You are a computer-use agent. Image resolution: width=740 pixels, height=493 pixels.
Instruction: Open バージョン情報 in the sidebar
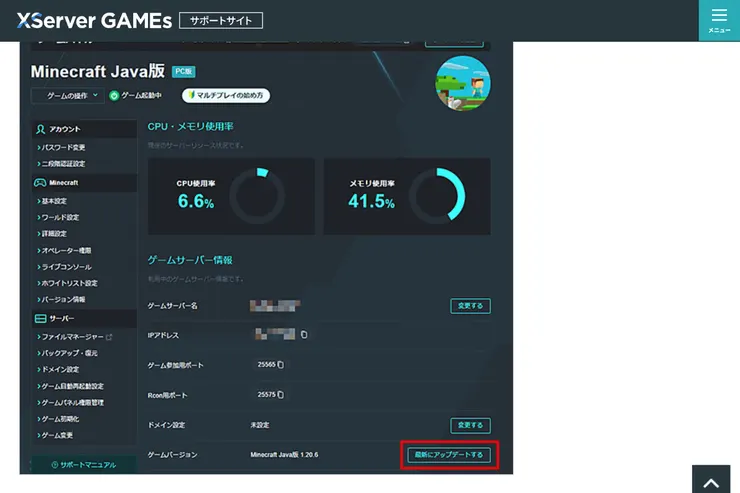[61, 300]
